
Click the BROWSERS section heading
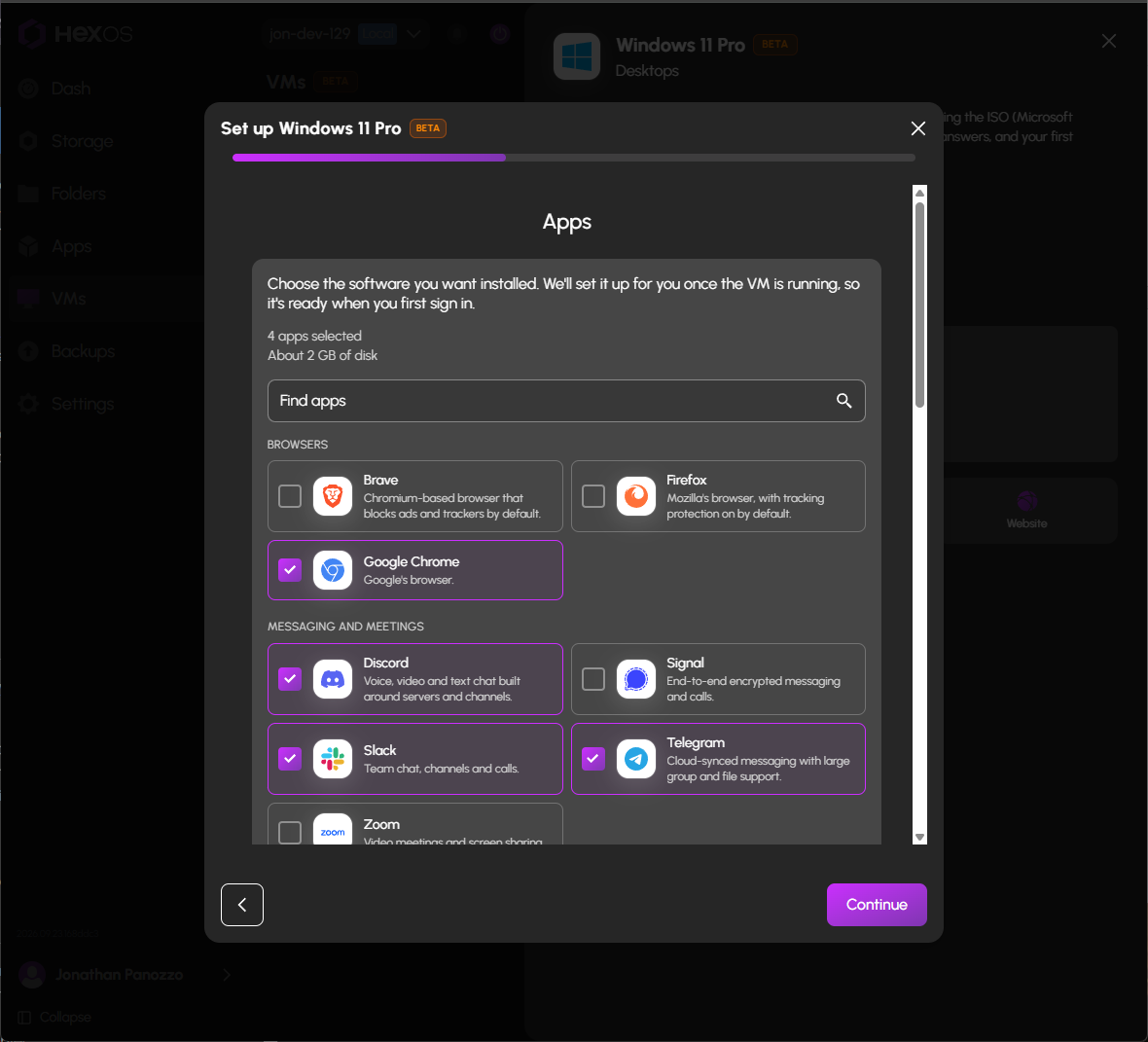click(x=298, y=445)
